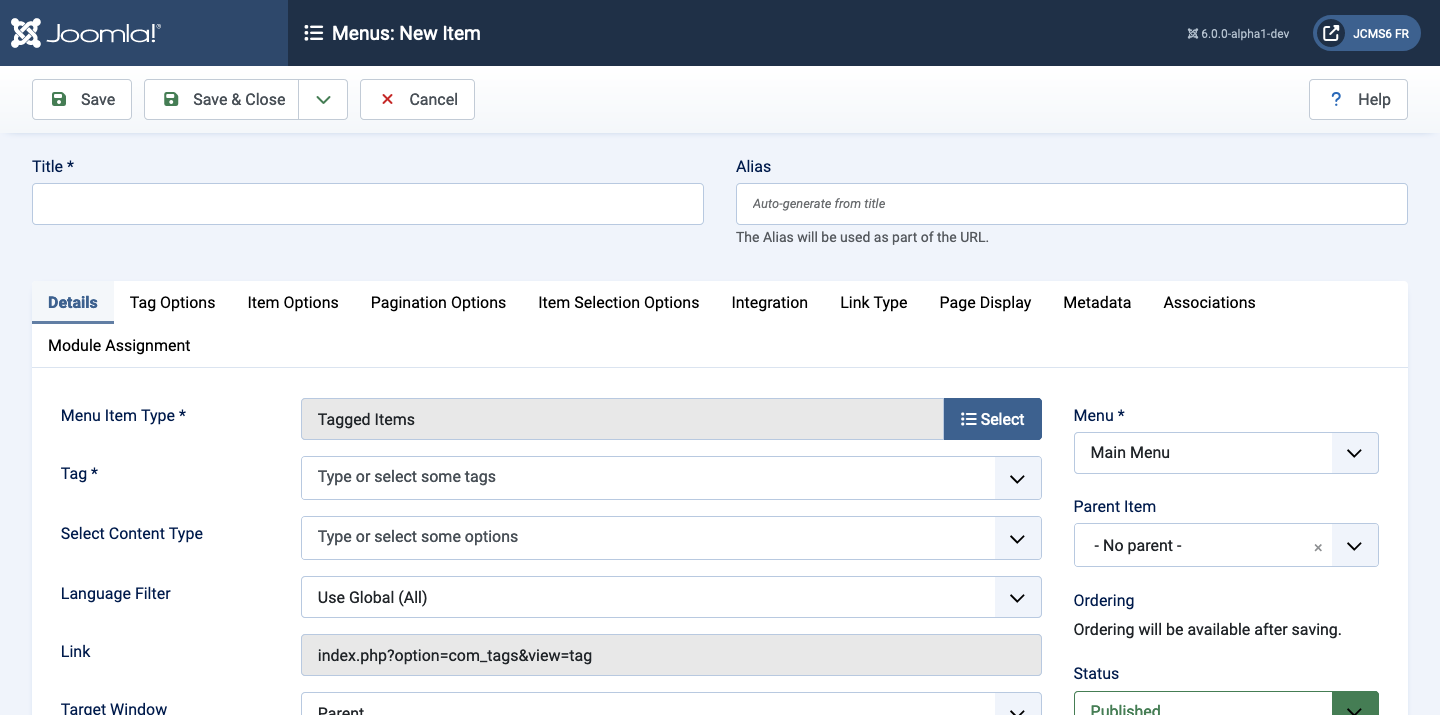Save the menu item
Image resolution: width=1440 pixels, height=715 pixels.
pyautogui.click(x=82, y=99)
